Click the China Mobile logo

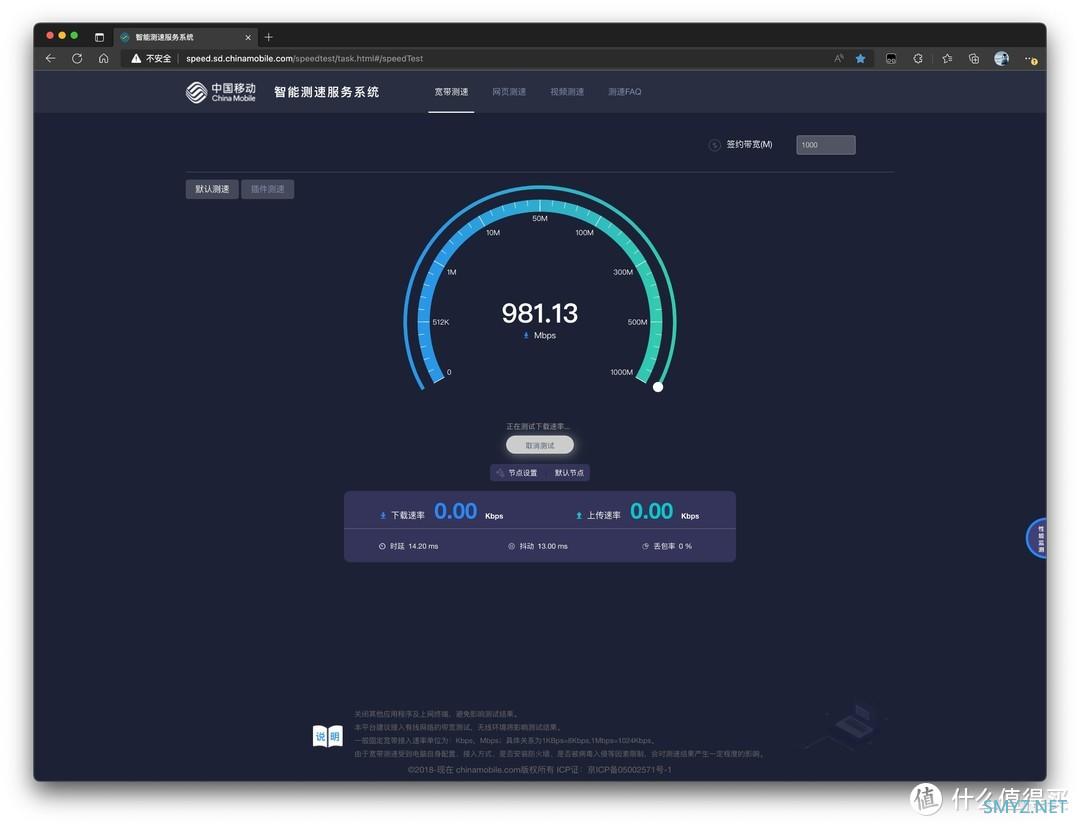(x=221, y=92)
